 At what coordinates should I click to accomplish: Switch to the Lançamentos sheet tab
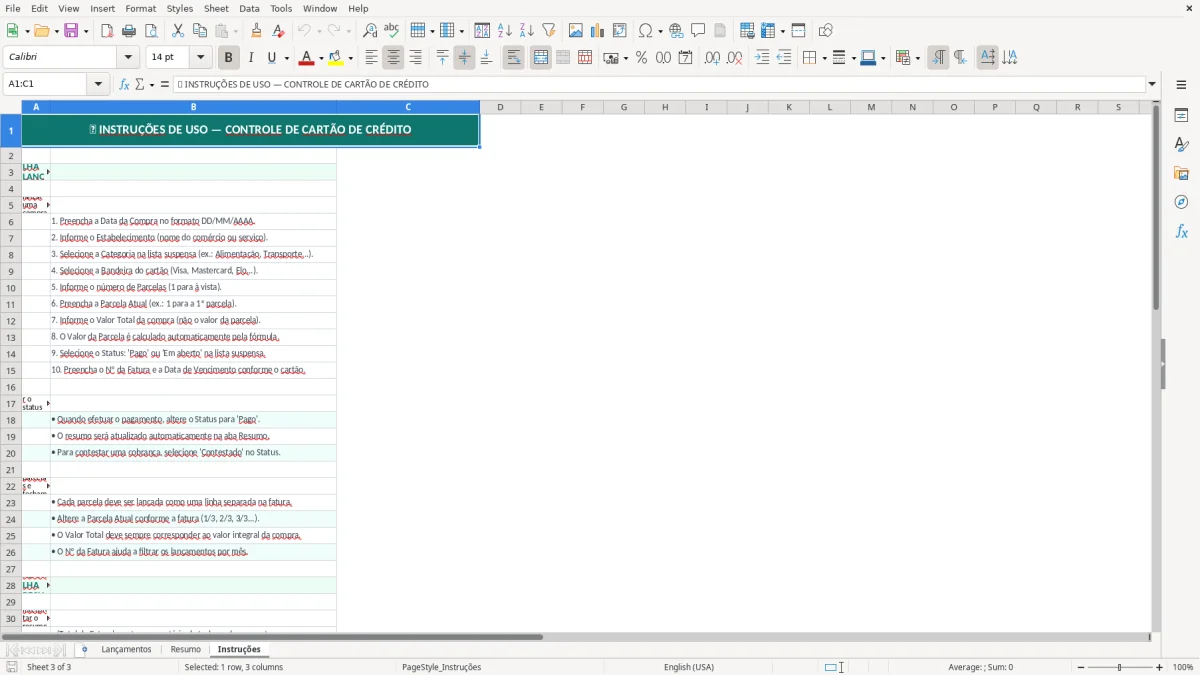coord(126,649)
